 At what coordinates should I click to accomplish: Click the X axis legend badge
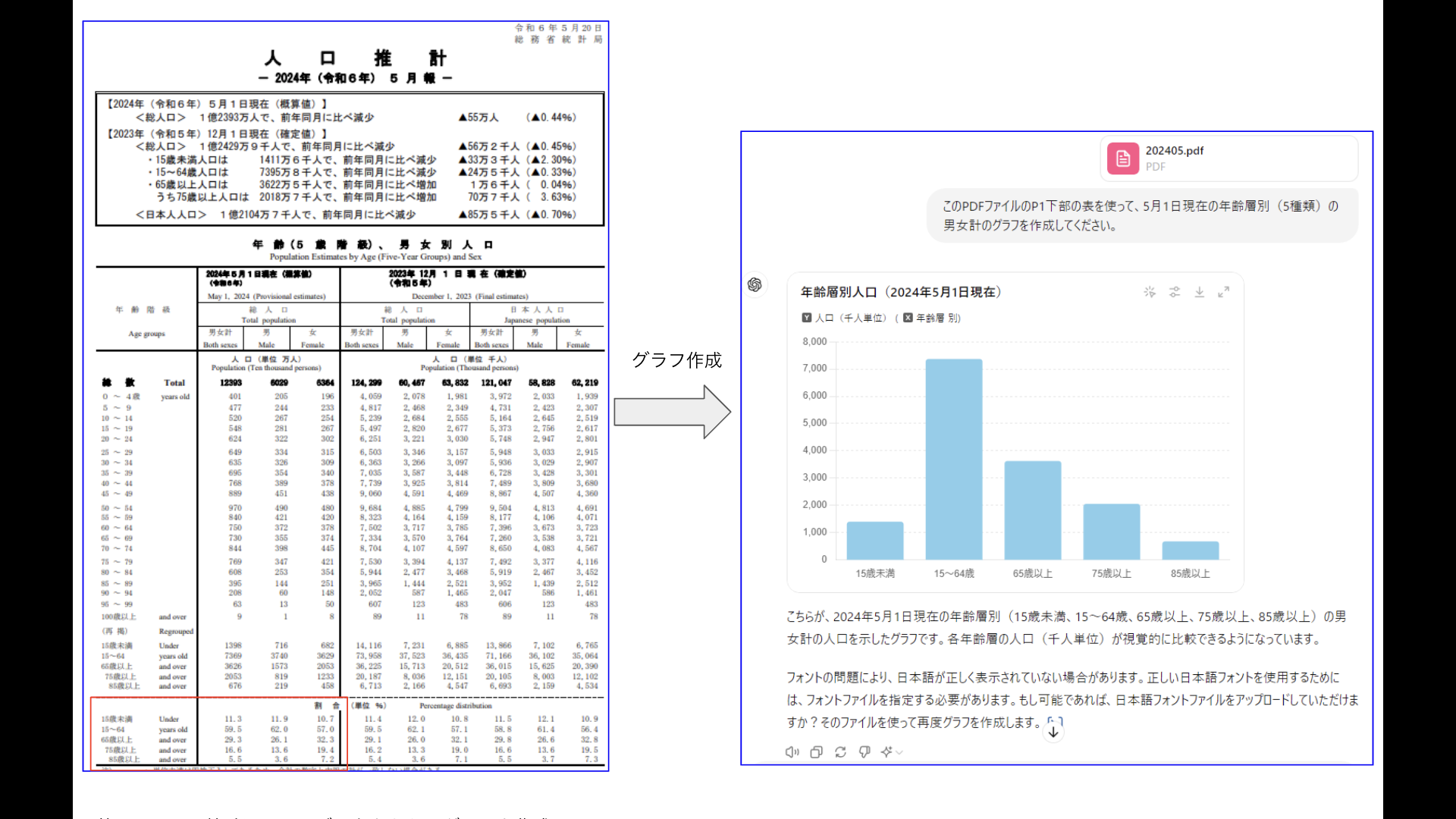pyautogui.click(x=908, y=318)
